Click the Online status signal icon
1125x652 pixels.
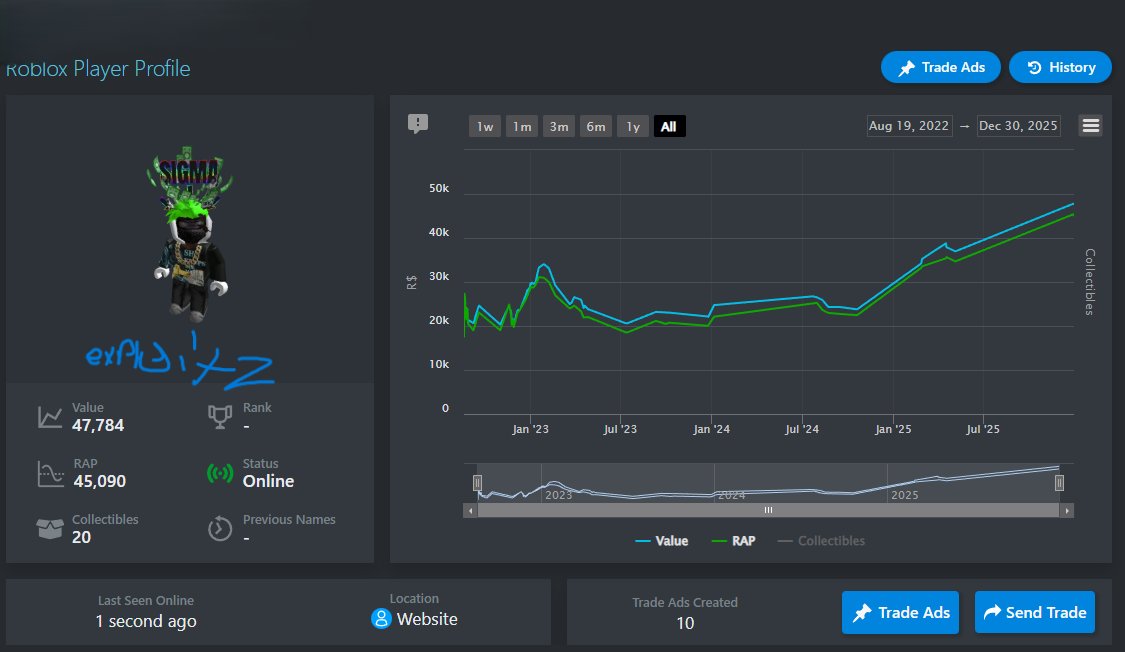point(220,473)
